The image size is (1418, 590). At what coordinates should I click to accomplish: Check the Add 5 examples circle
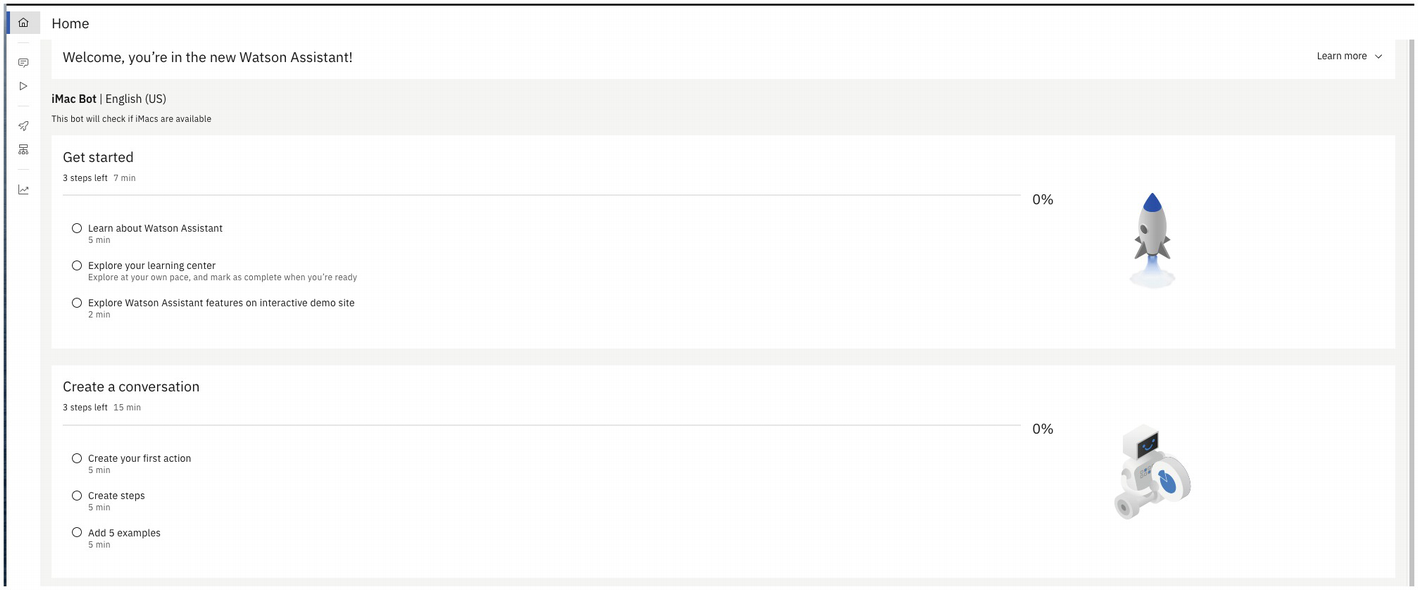[77, 533]
